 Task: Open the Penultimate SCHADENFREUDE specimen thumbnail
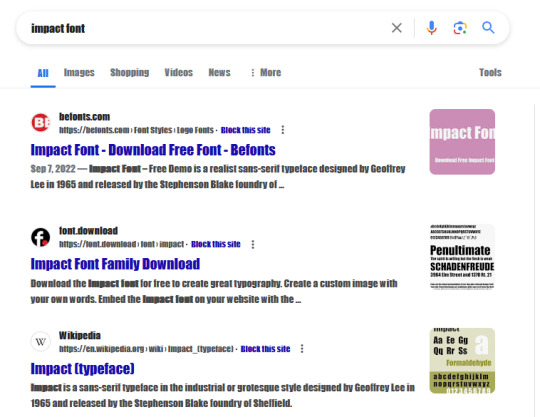[462, 257]
